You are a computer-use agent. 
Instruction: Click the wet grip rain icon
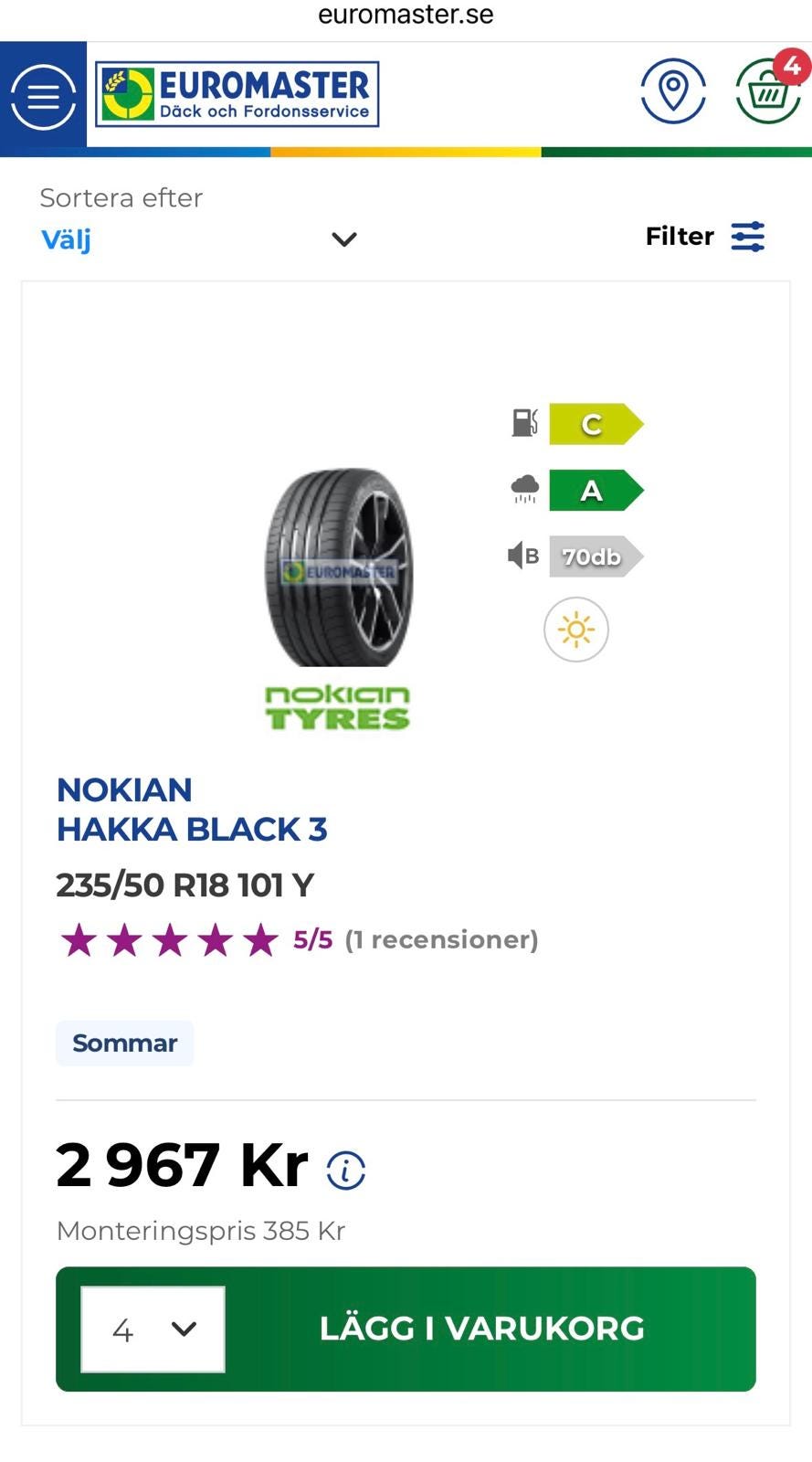tap(524, 490)
